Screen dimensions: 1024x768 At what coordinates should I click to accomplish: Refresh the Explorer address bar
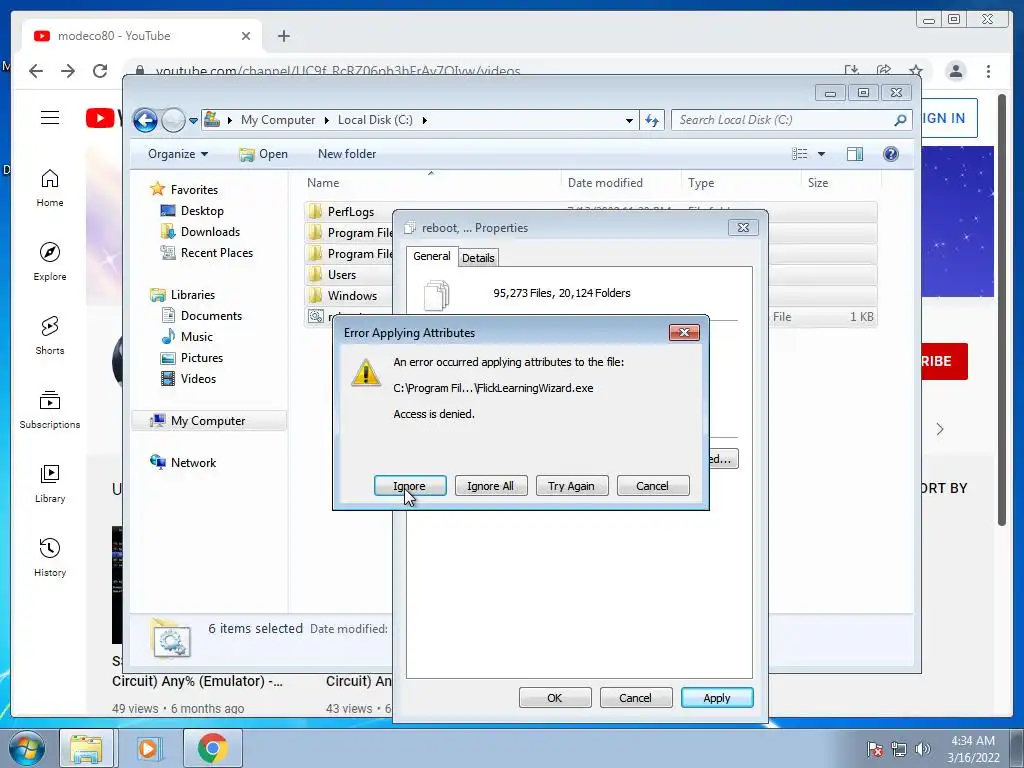click(652, 120)
